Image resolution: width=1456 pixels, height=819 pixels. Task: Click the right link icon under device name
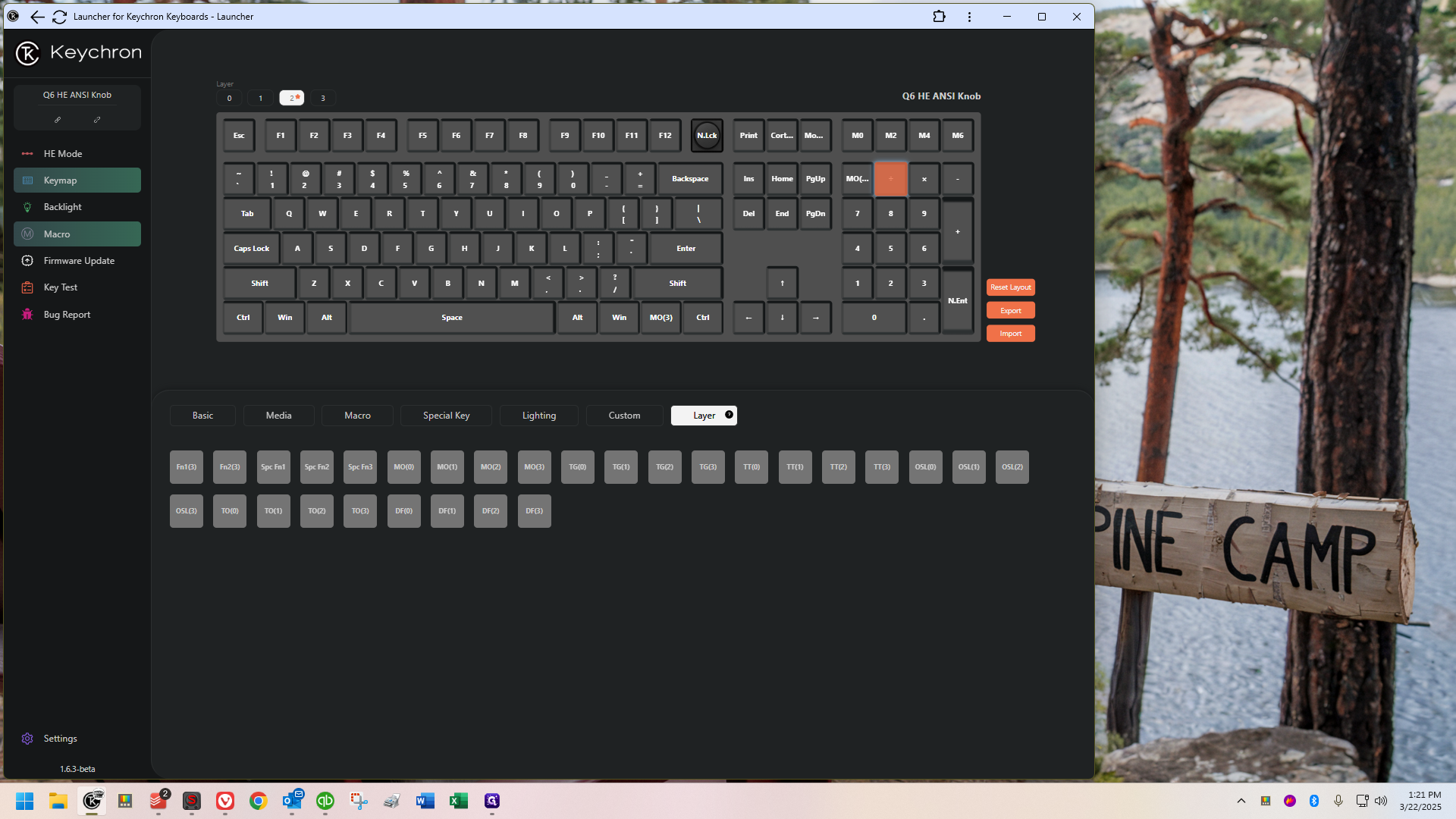pyautogui.click(x=97, y=120)
